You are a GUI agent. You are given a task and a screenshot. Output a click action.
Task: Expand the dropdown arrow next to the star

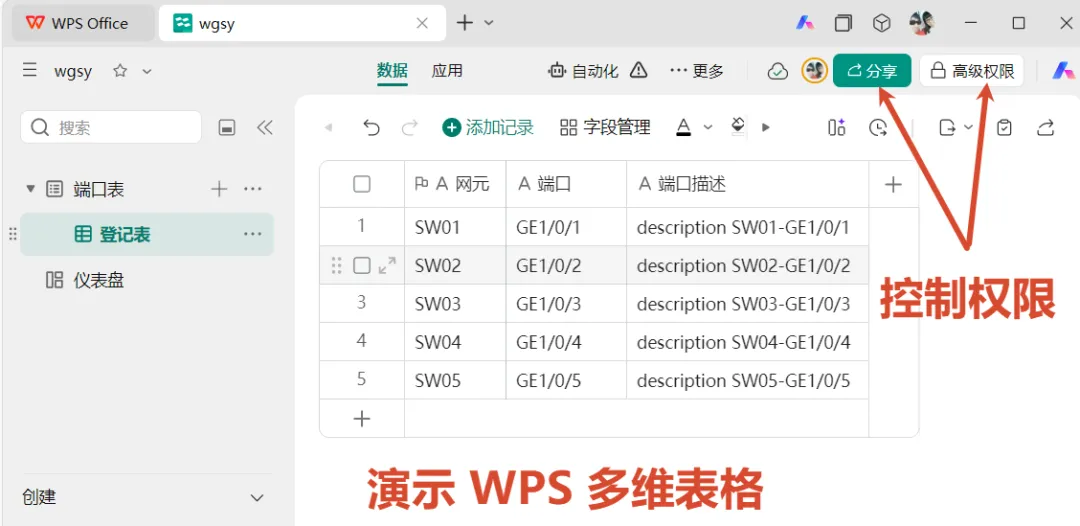[x=147, y=71]
